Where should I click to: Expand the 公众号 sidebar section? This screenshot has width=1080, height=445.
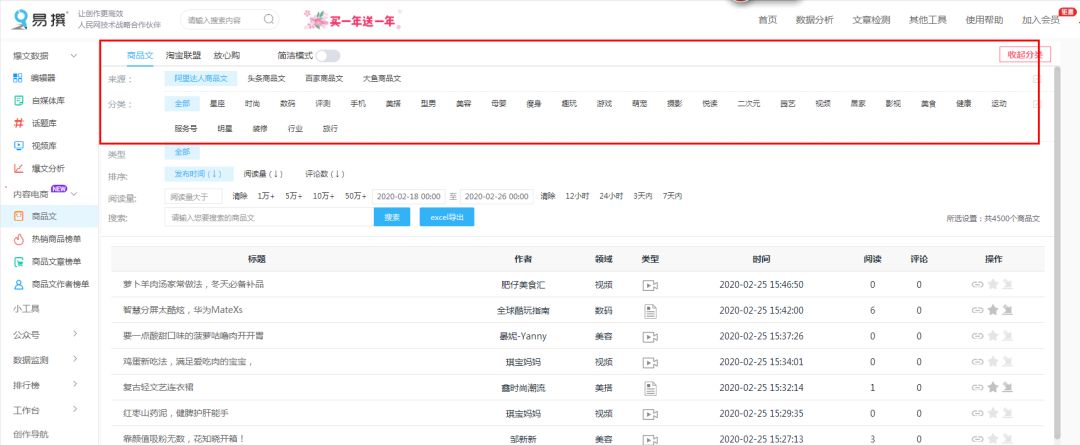[x=74, y=334]
